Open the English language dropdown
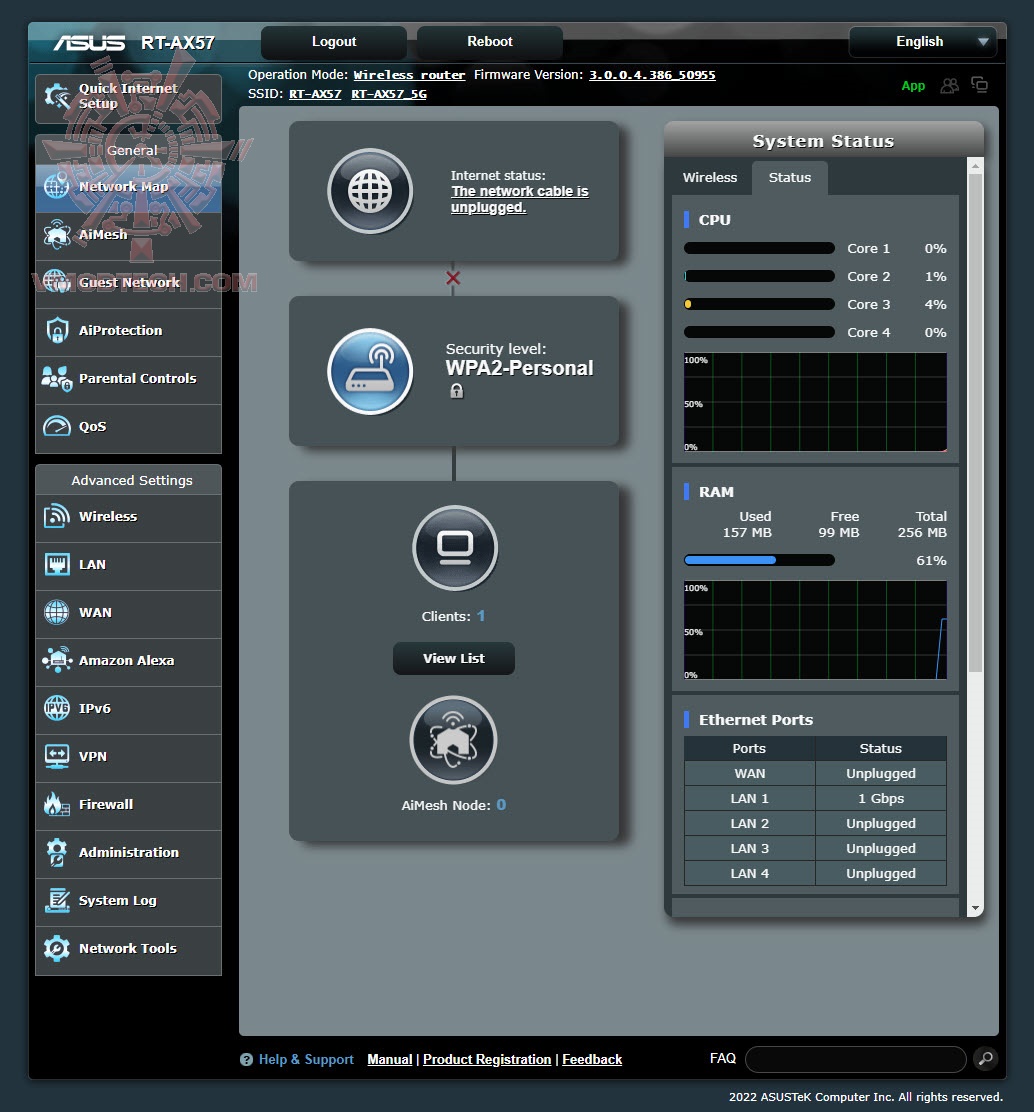Screen dimensions: 1034x1112 [923, 42]
